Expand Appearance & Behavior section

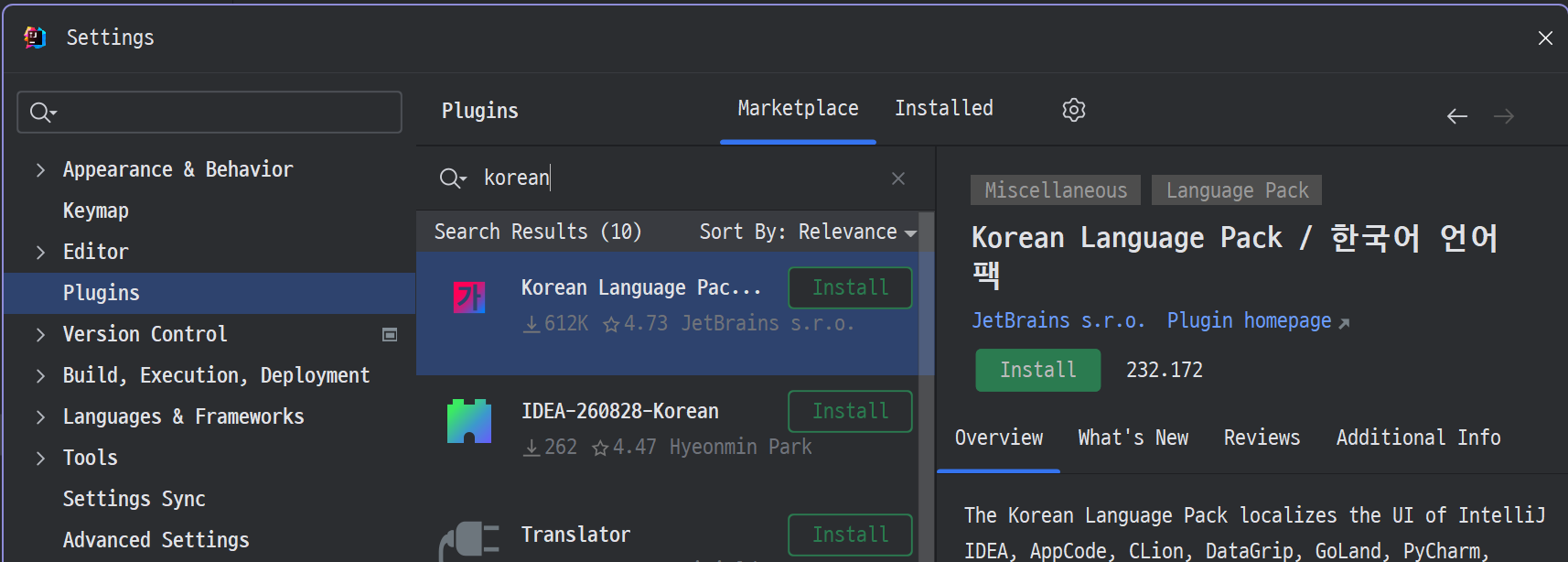(40, 170)
